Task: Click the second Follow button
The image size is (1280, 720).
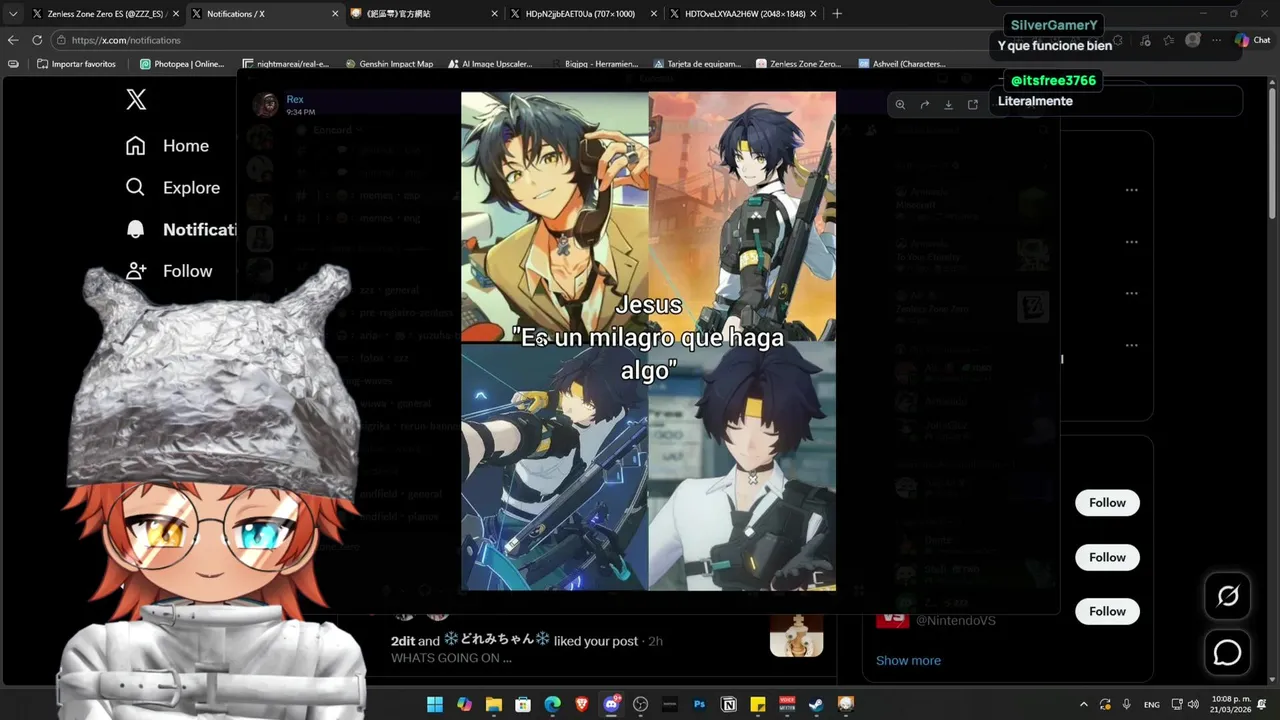Action: [1107, 557]
